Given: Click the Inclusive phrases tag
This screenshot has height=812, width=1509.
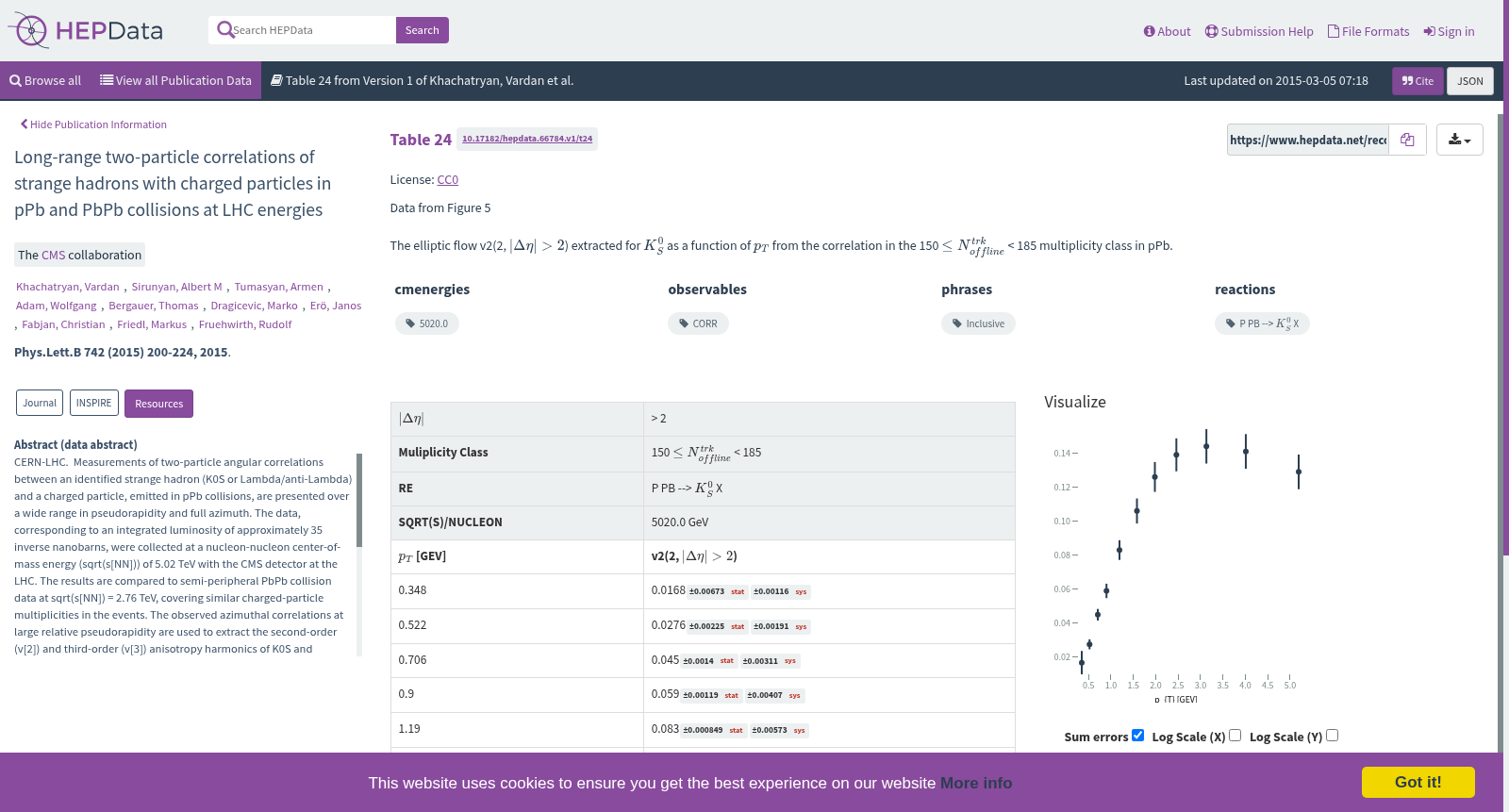Looking at the screenshot, I should pos(978,323).
